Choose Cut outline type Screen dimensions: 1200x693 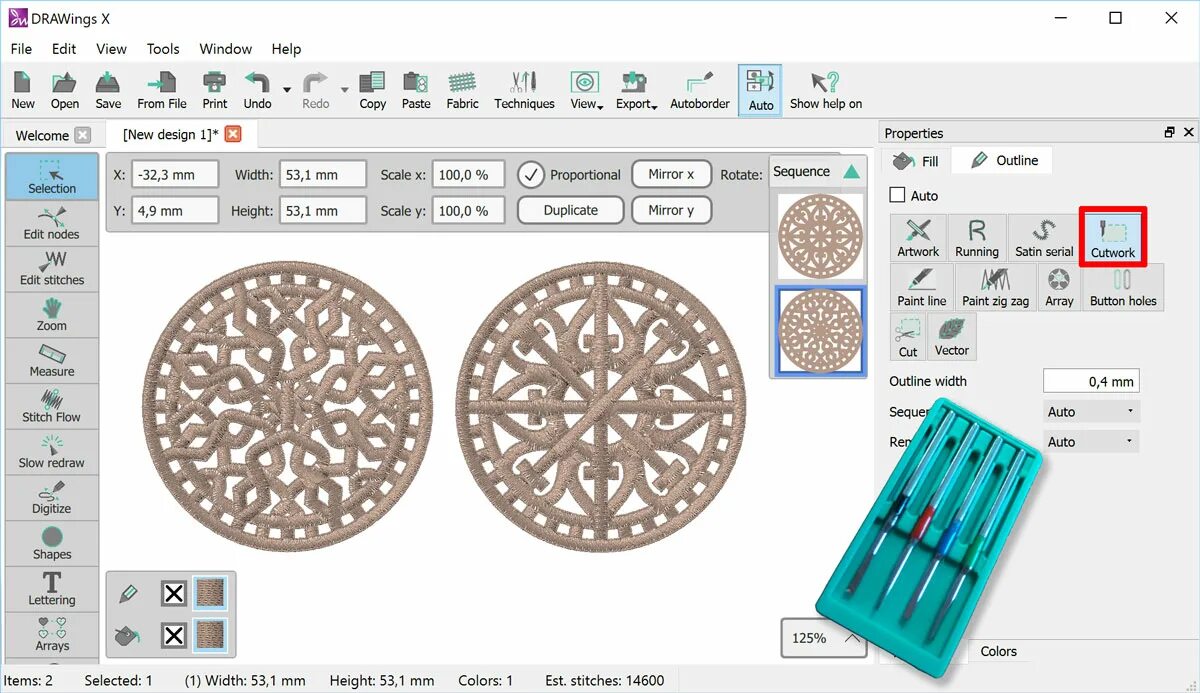coord(908,337)
